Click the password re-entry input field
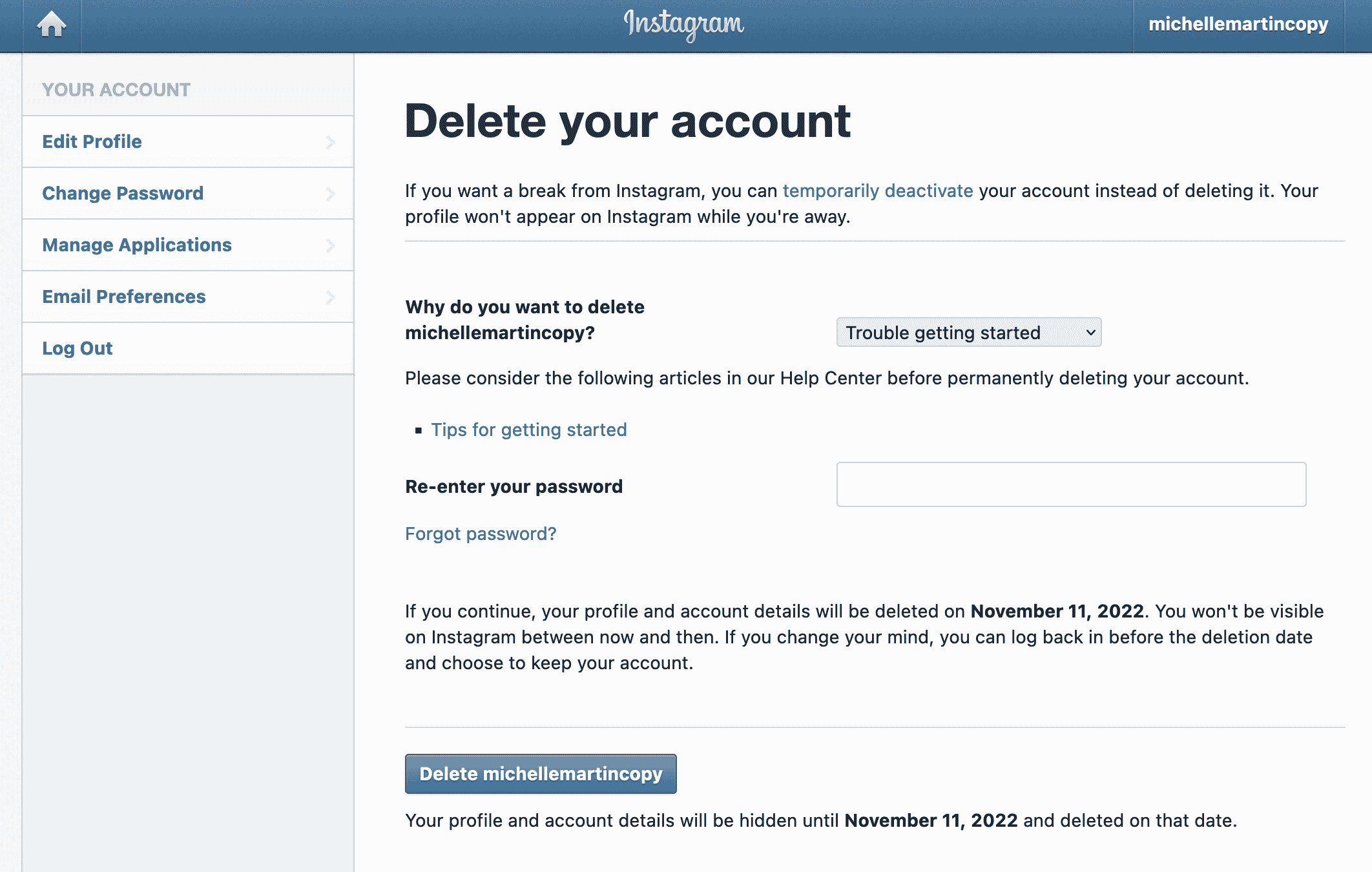 (x=1070, y=484)
